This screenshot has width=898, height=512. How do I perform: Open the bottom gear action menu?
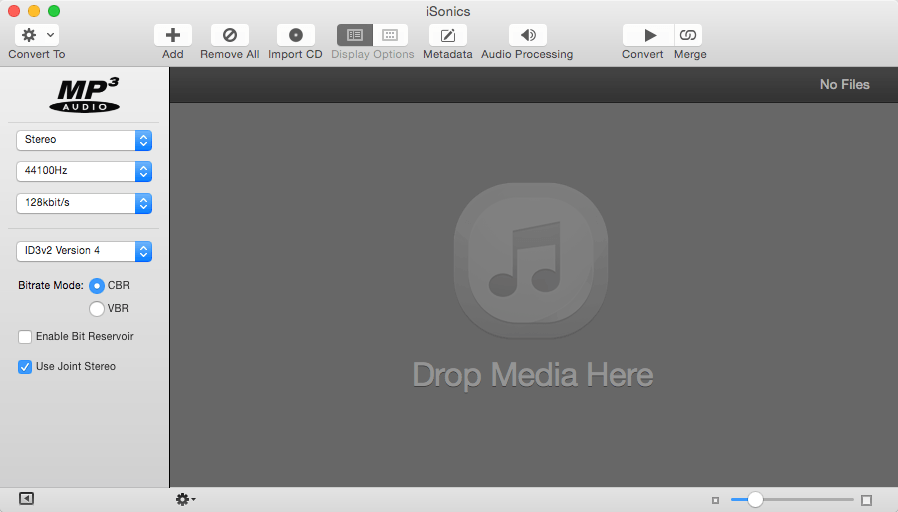pyautogui.click(x=185, y=499)
